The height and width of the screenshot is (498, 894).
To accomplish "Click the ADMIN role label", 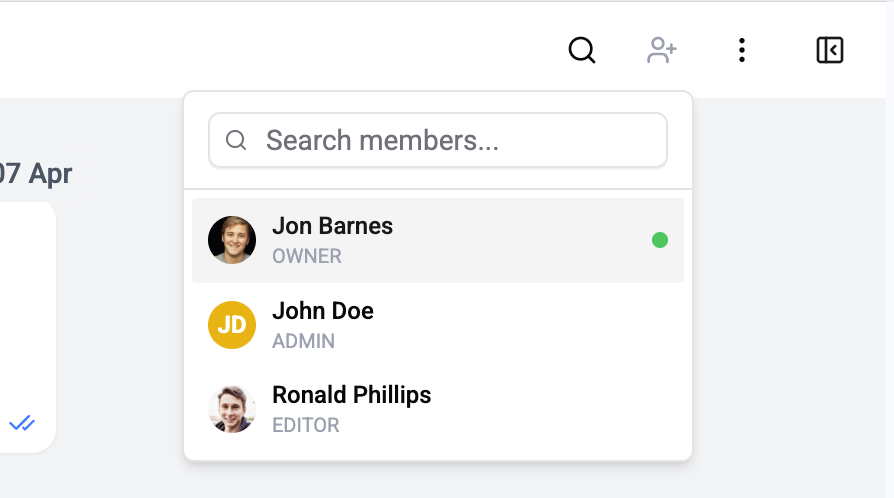I will (x=303, y=341).
